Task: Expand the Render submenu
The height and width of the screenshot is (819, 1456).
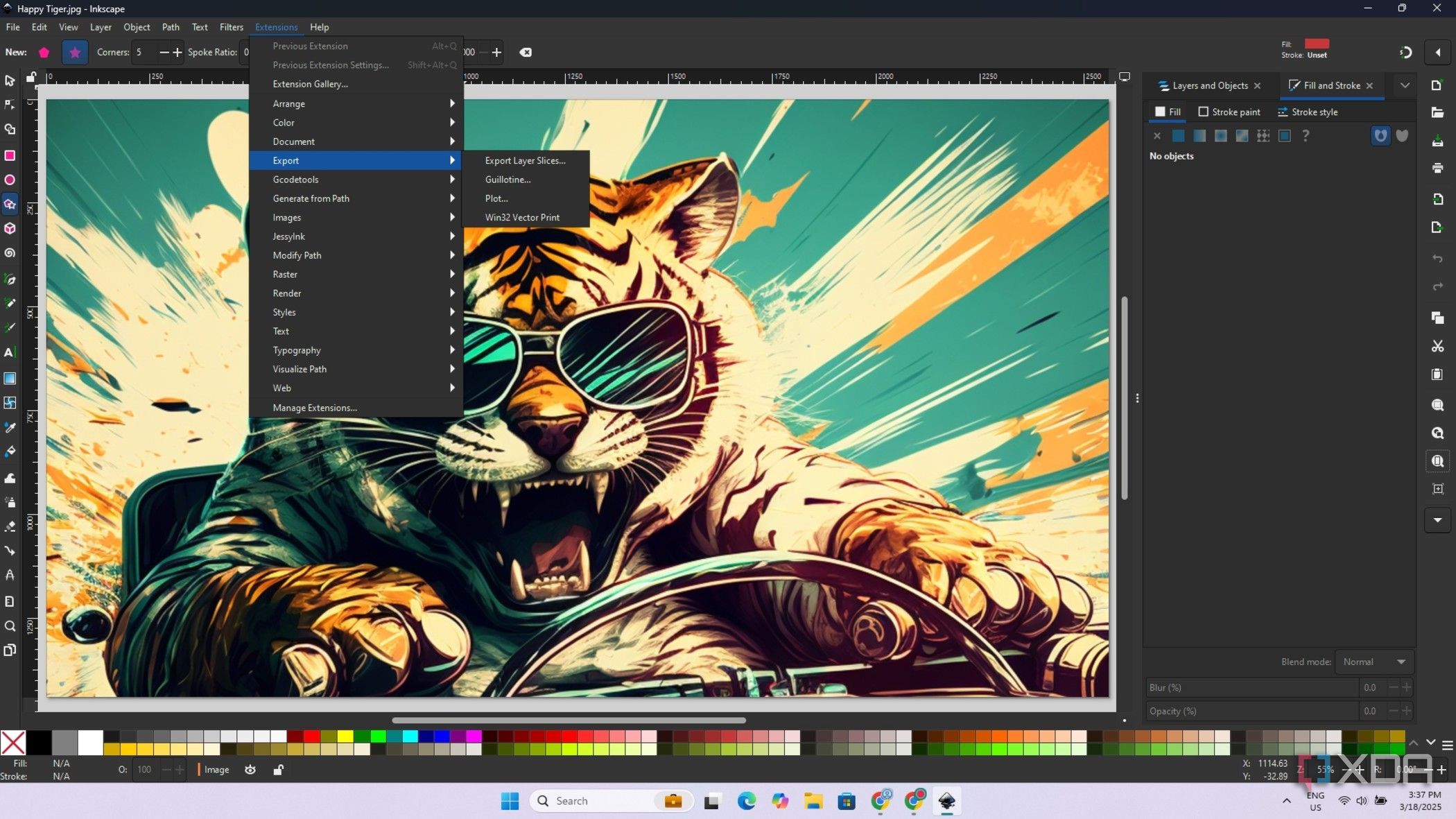Action: (356, 293)
